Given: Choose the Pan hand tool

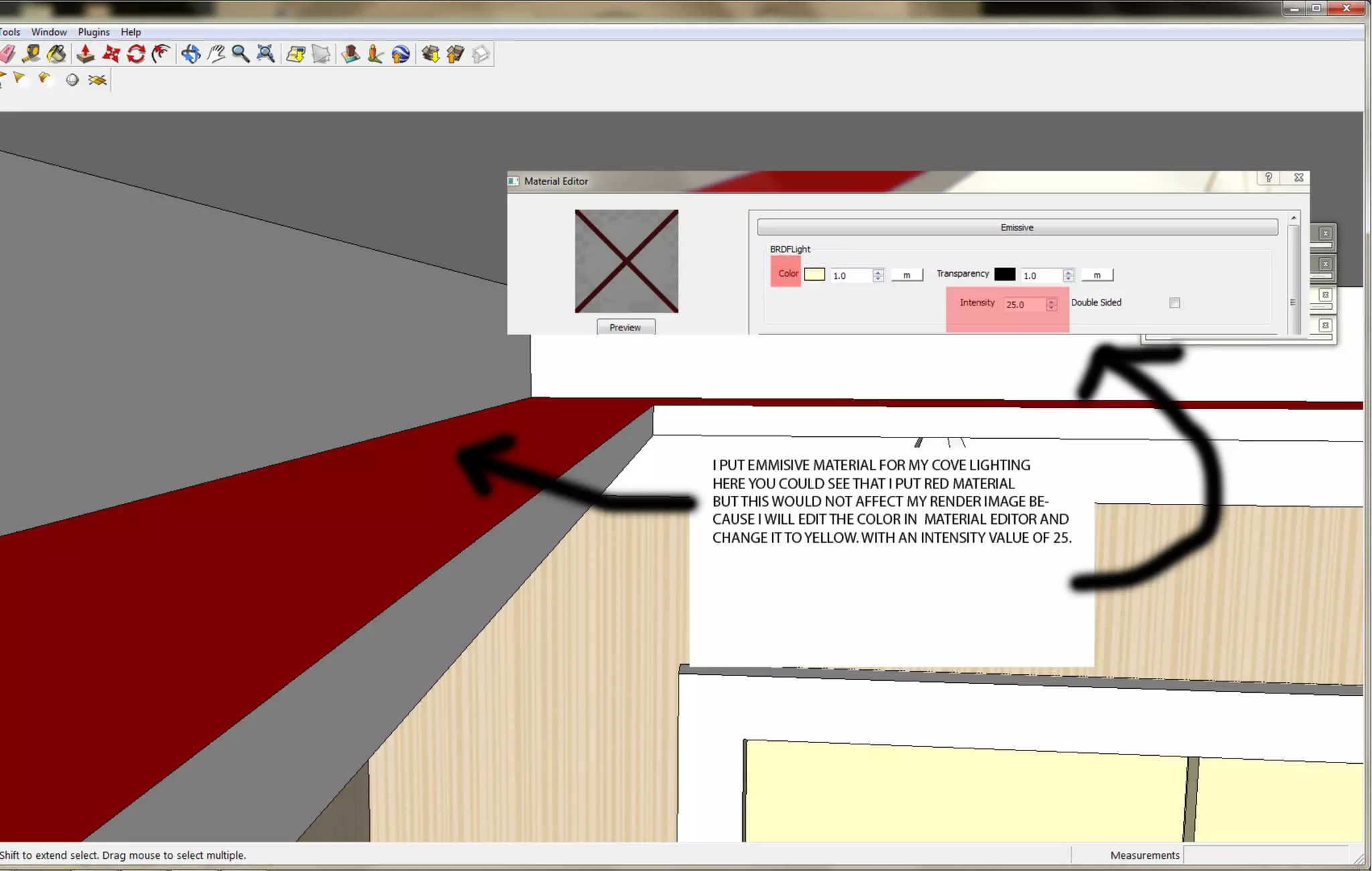Looking at the screenshot, I should 216,54.
